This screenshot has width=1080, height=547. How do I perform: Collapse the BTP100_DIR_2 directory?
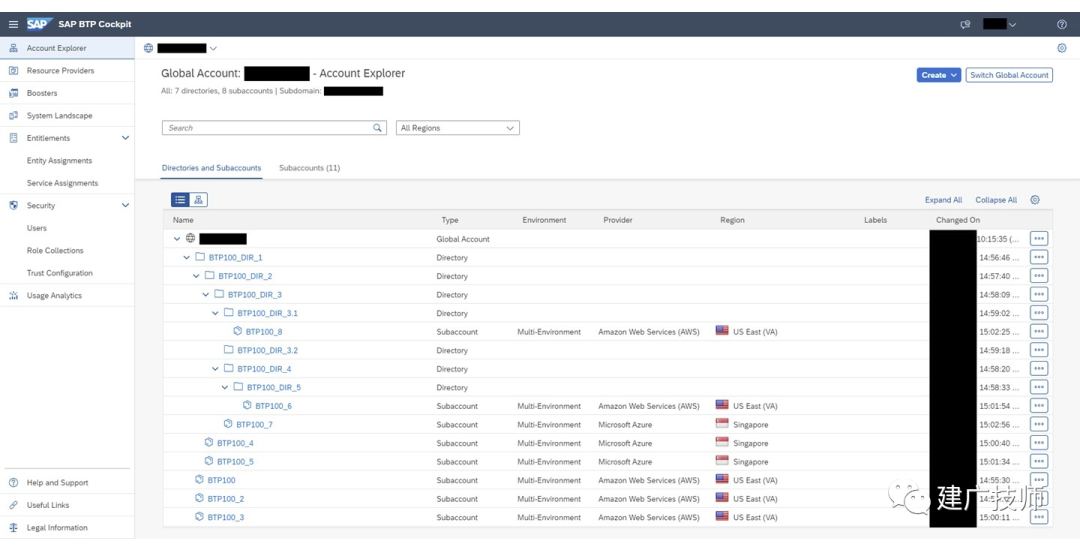click(196, 276)
